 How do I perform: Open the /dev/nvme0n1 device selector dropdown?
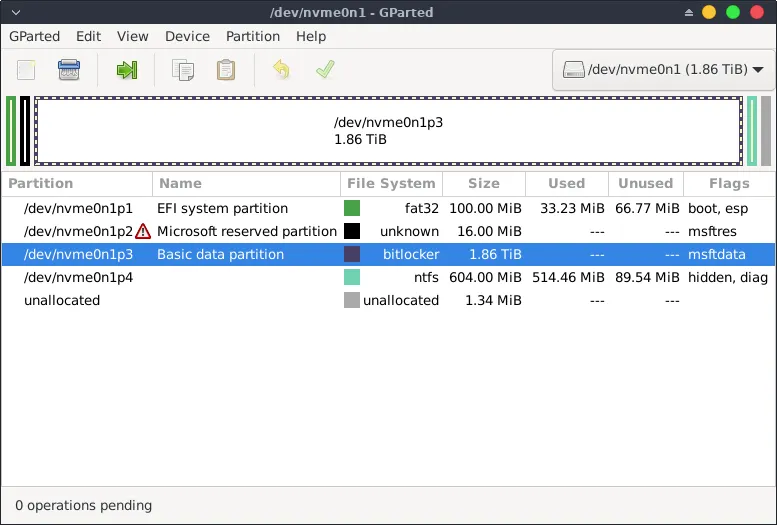[x=662, y=70]
